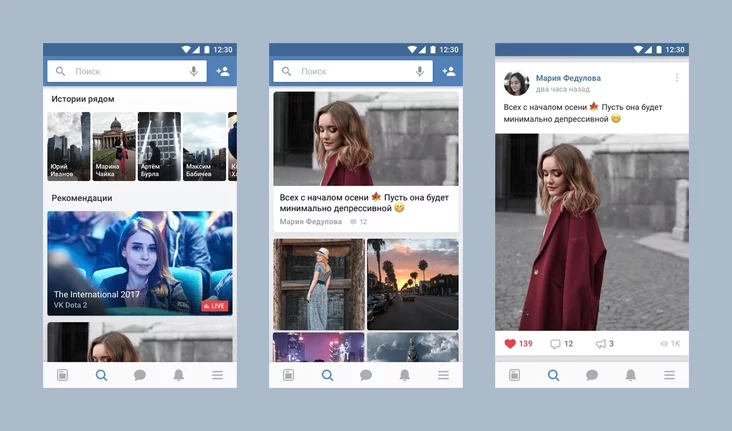The width and height of the screenshot is (732, 431).
Task: Open the sunset palm trees photo
Action: [412, 283]
